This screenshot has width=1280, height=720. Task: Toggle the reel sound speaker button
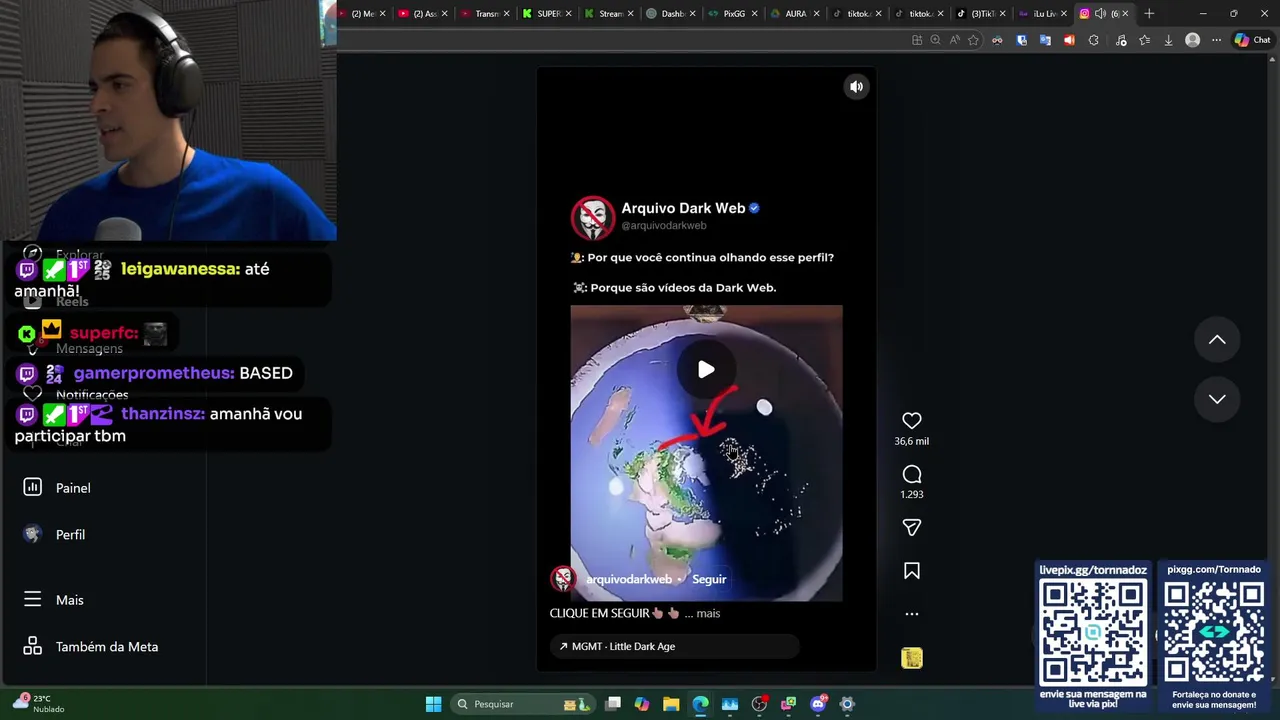point(856,87)
